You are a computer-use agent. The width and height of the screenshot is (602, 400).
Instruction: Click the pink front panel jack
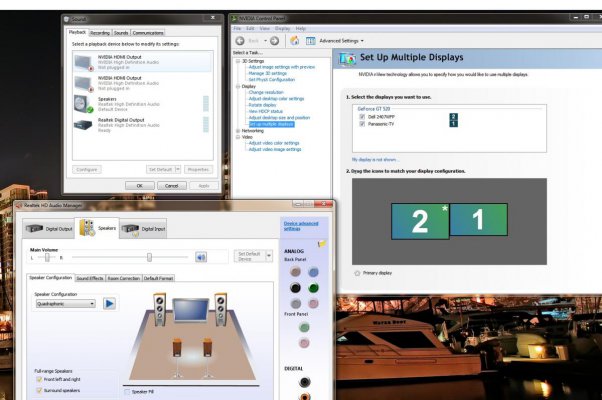(304, 343)
